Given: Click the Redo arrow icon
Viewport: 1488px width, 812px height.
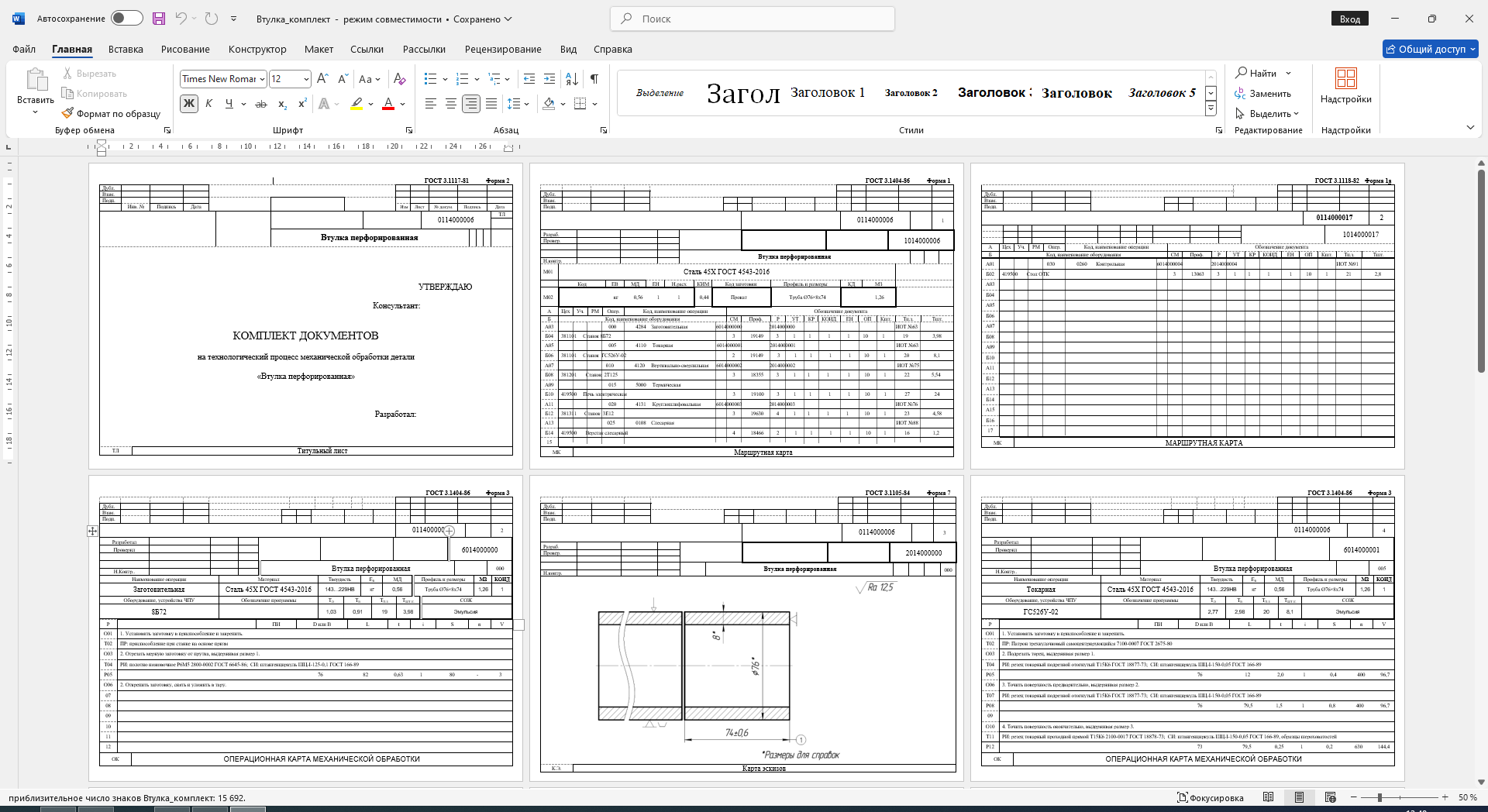Looking at the screenshot, I should [212, 19].
